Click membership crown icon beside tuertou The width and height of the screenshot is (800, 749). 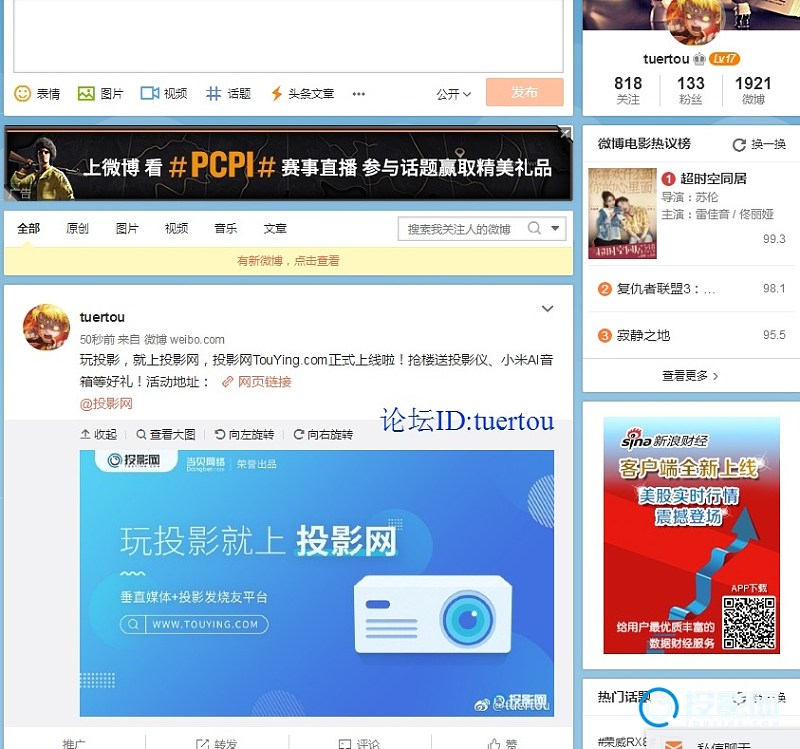tap(699, 59)
